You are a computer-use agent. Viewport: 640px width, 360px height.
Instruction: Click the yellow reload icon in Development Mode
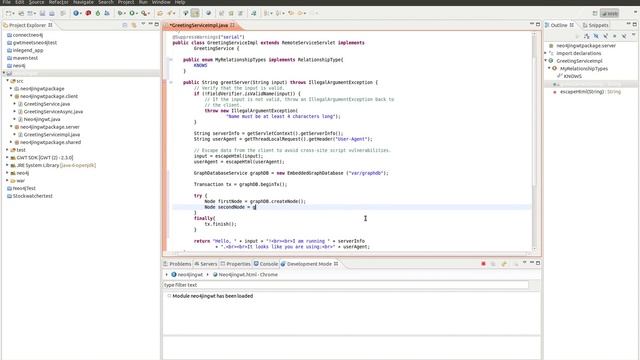504,264
